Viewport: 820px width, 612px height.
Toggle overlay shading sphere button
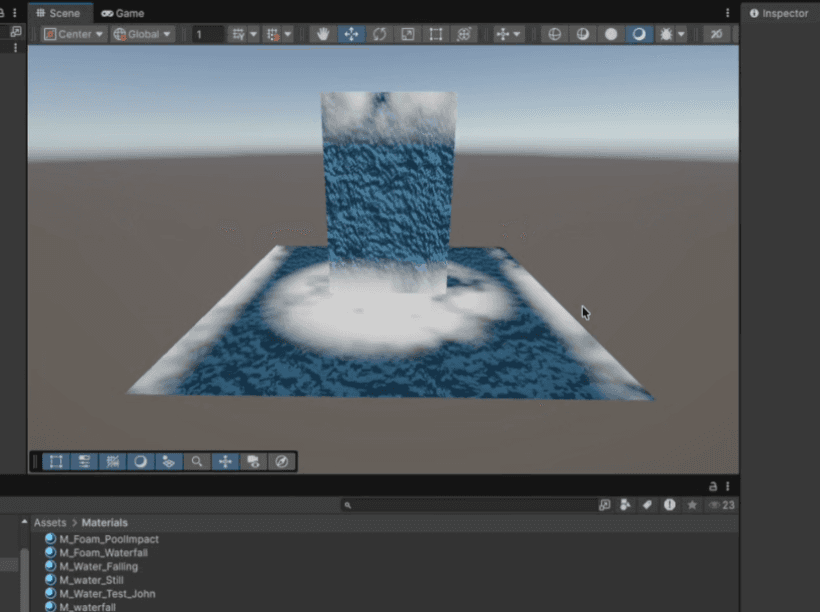tap(141, 461)
